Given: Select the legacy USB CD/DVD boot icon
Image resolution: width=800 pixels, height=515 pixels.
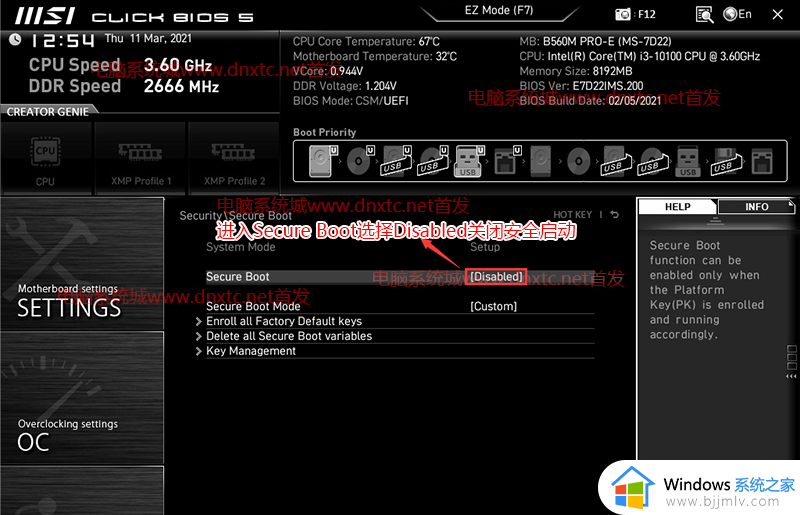Looking at the screenshot, I should point(653,161).
